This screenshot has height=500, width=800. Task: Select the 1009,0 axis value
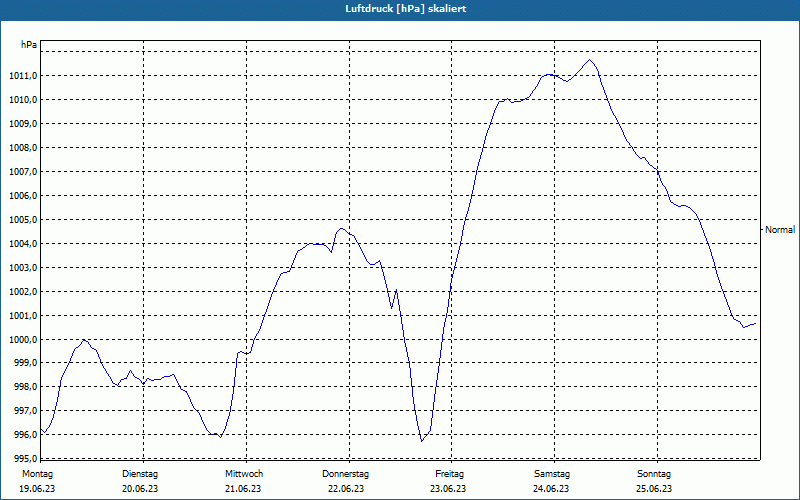[23, 124]
